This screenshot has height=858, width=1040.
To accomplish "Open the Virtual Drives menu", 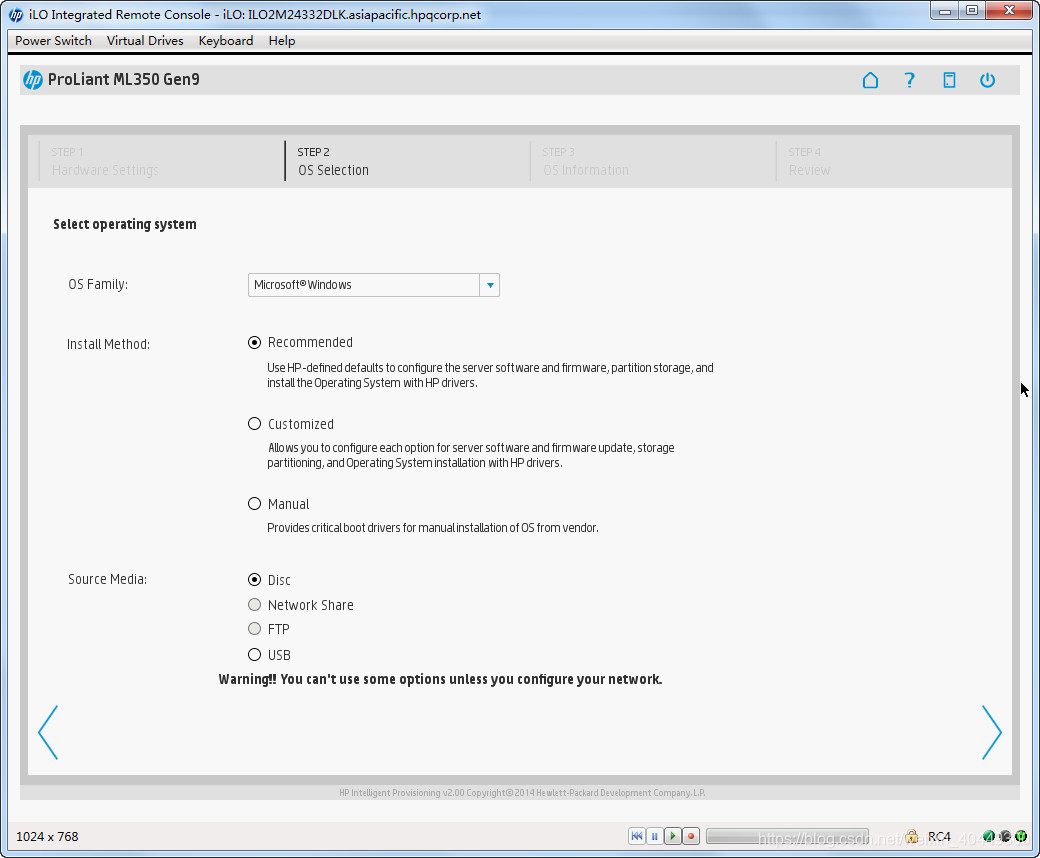I will click(145, 40).
